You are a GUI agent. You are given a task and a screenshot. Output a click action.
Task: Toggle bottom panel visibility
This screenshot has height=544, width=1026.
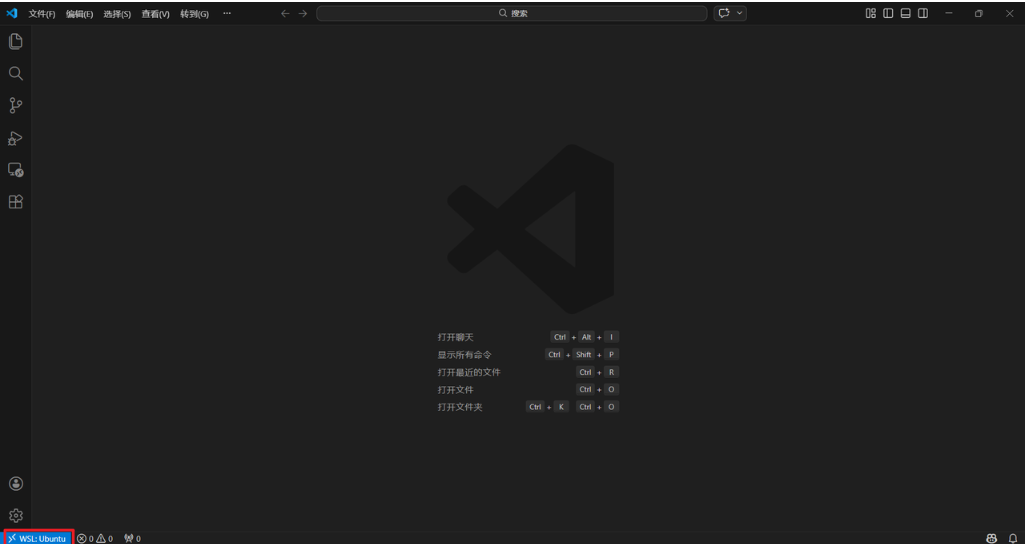[906, 13]
